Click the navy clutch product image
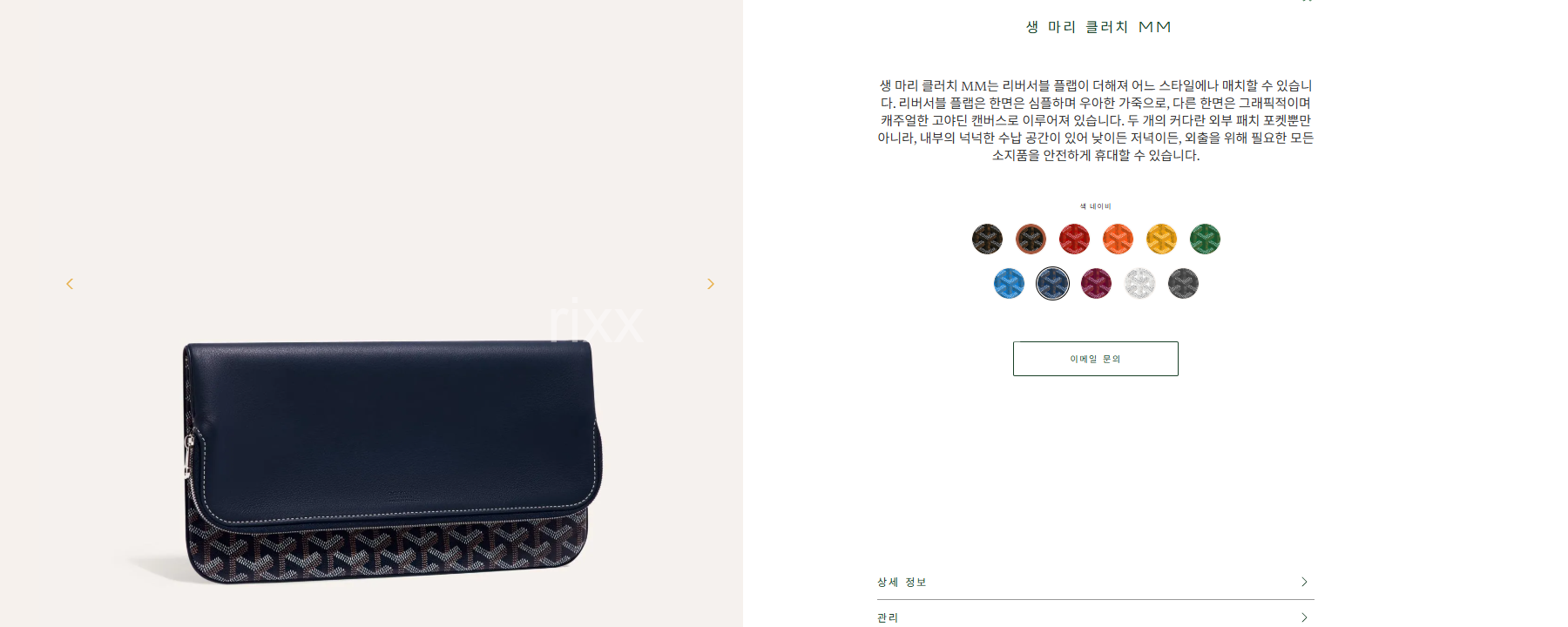 point(392,462)
